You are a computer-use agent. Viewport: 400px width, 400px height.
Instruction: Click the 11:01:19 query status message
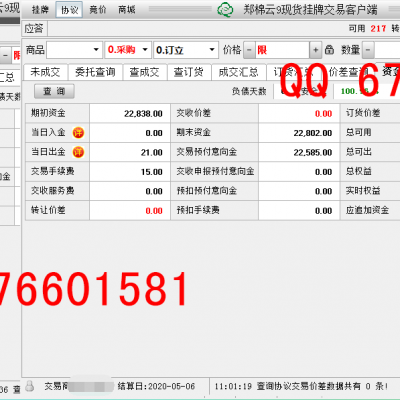pyautogui.click(x=301, y=386)
